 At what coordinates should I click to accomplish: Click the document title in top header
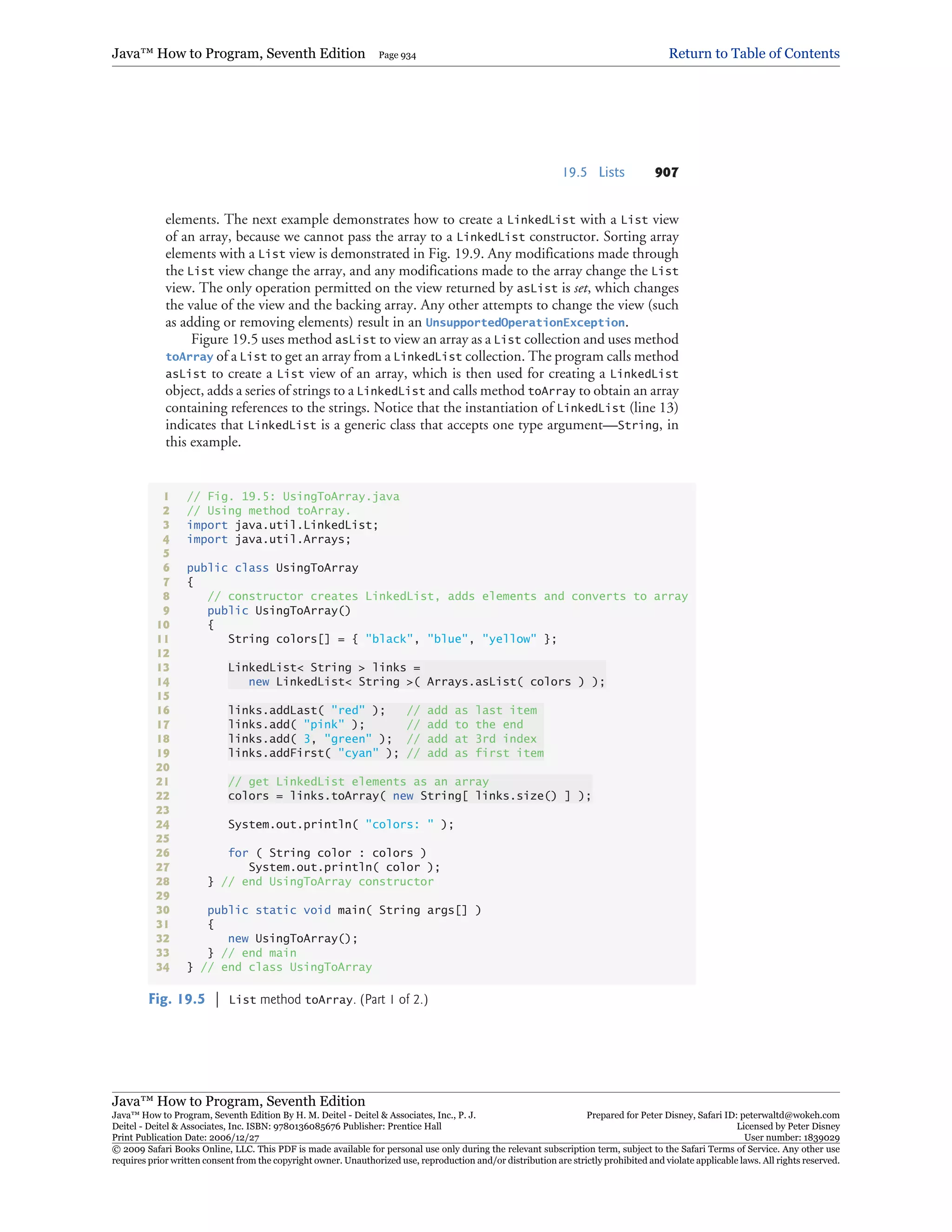(x=238, y=53)
